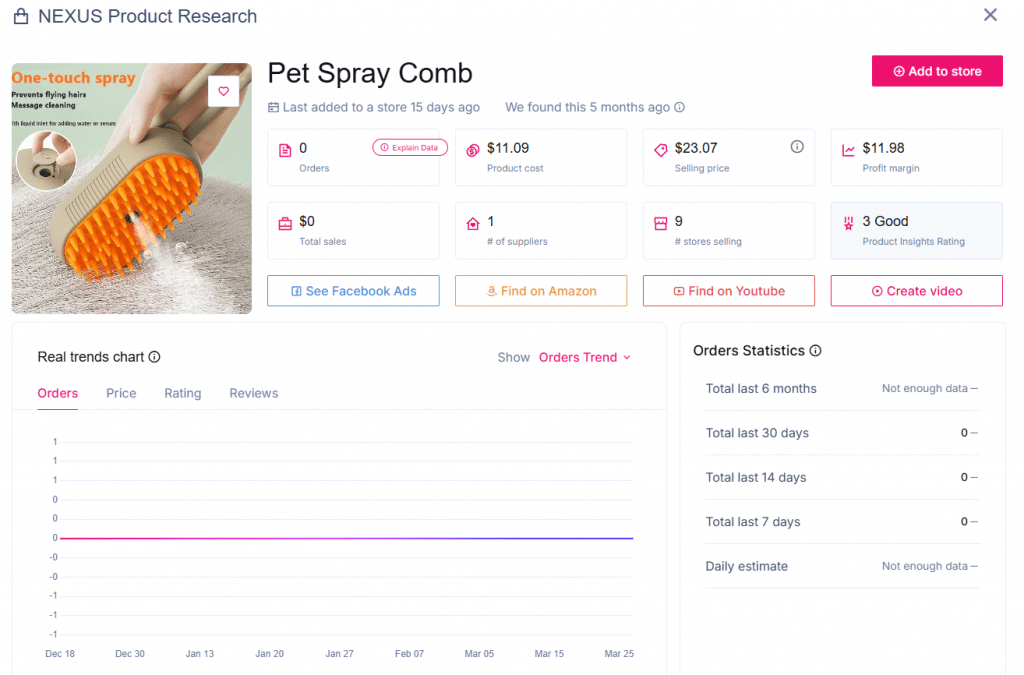The height and width of the screenshot is (675, 1024).
Task: Click the See Facebook Ads button
Action: click(353, 291)
